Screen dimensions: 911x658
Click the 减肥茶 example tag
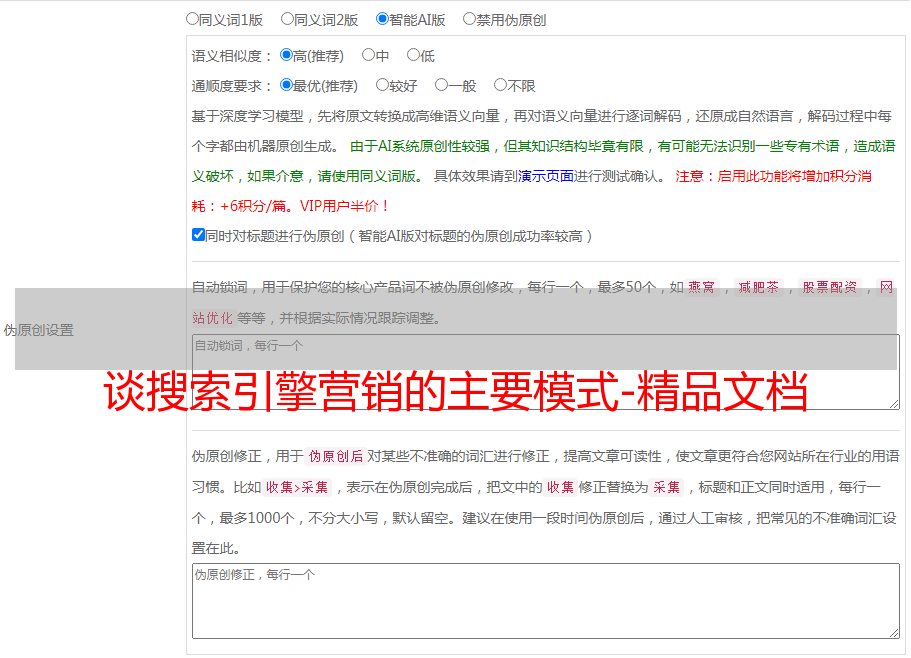[x=759, y=287]
